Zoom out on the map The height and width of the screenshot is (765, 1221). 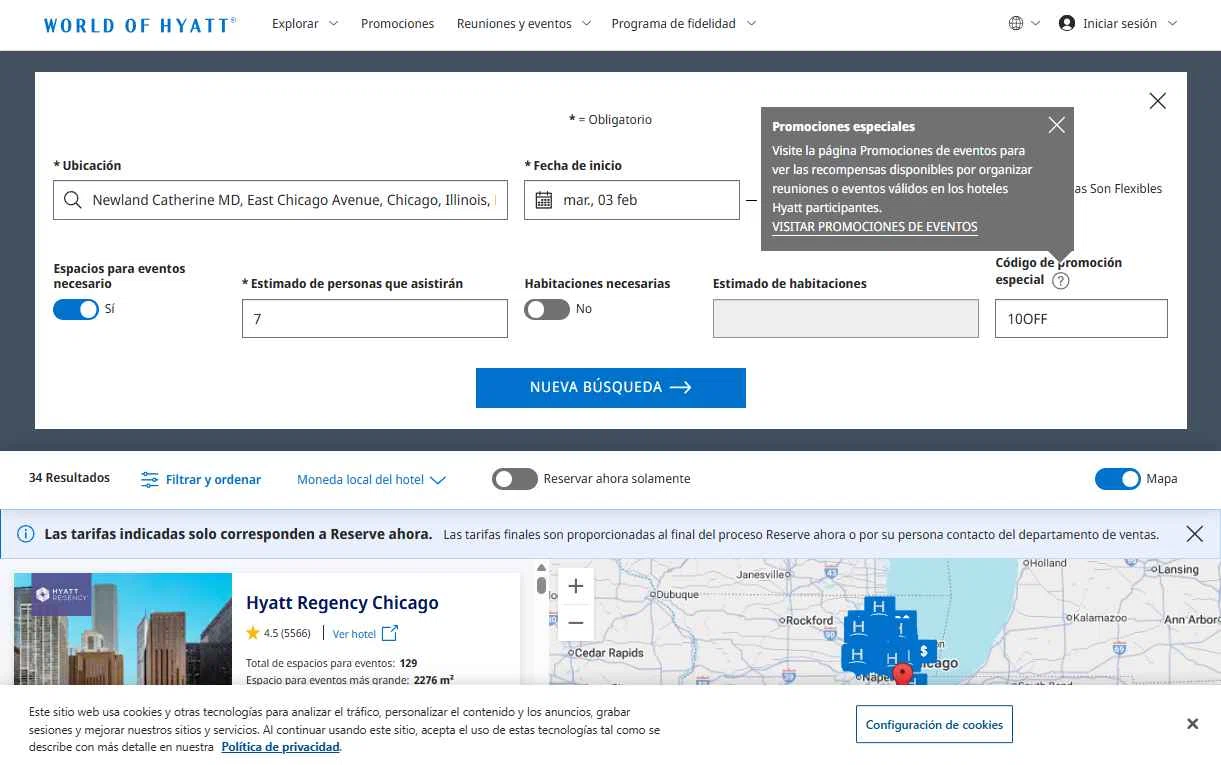click(576, 623)
